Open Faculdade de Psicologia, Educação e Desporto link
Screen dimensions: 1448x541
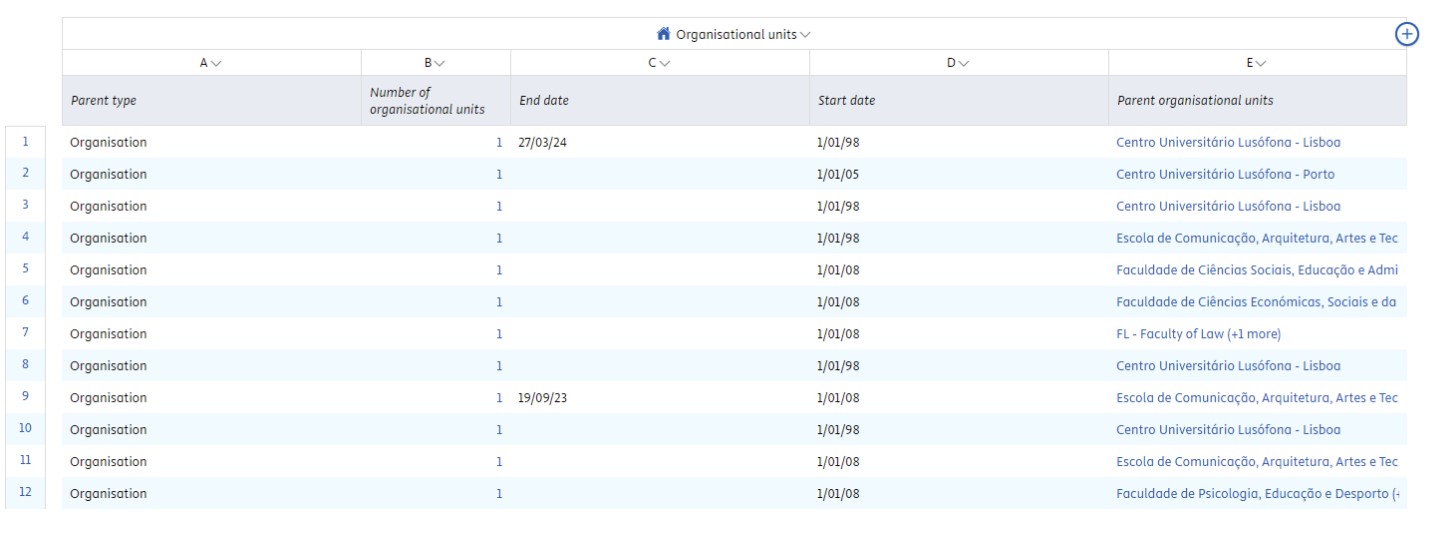[x=1257, y=494]
